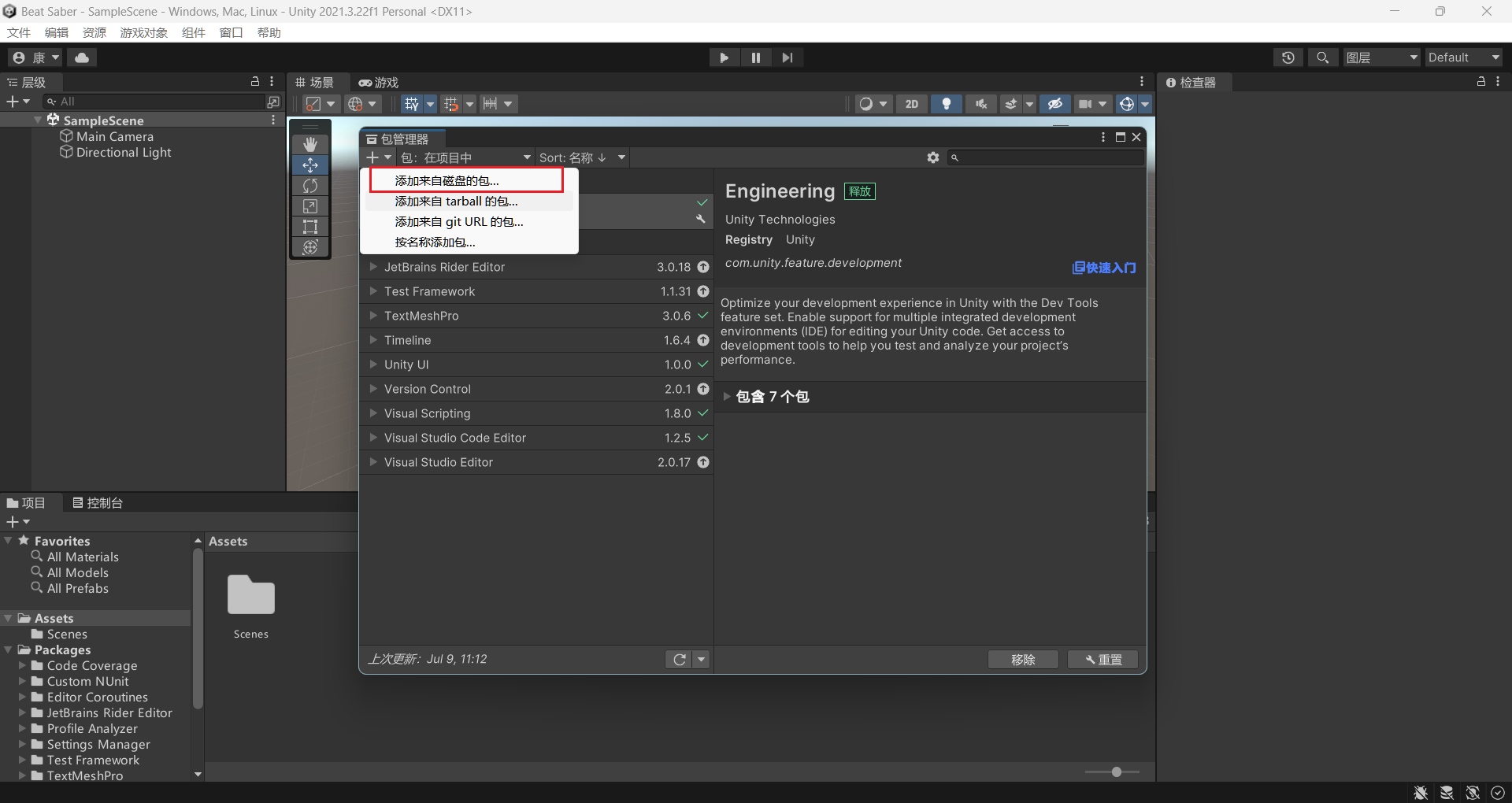The image size is (1512, 803).
Task: Open the 游戏对象 menu
Action: click(x=144, y=32)
